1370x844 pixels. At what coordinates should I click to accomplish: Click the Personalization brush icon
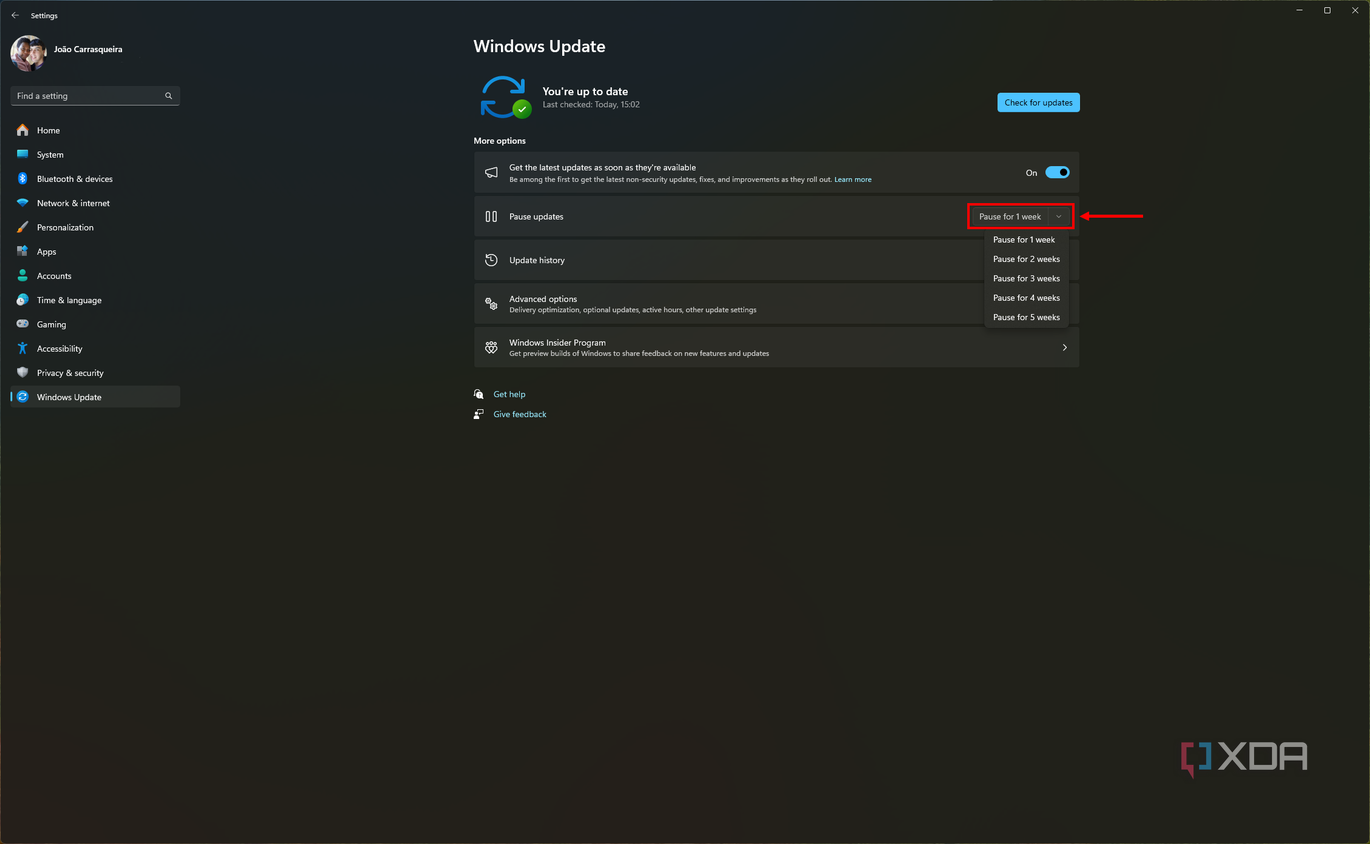pos(22,227)
